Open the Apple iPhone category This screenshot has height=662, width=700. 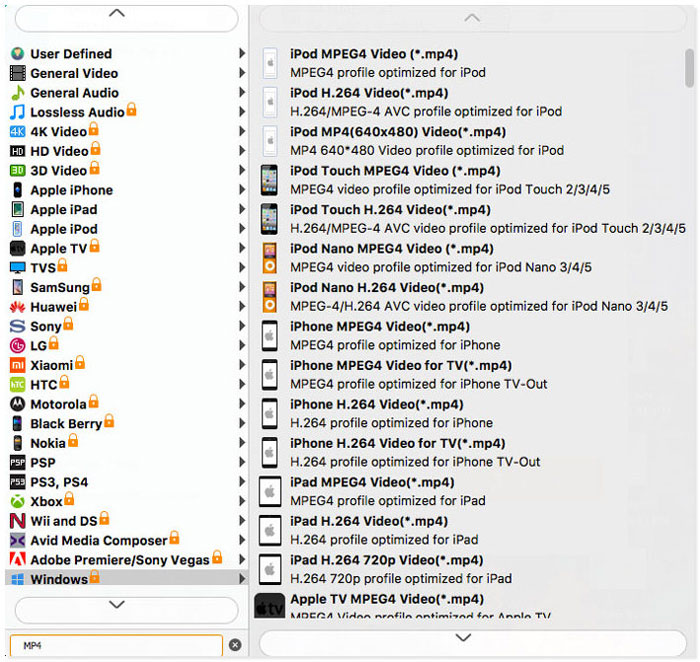pos(127,190)
